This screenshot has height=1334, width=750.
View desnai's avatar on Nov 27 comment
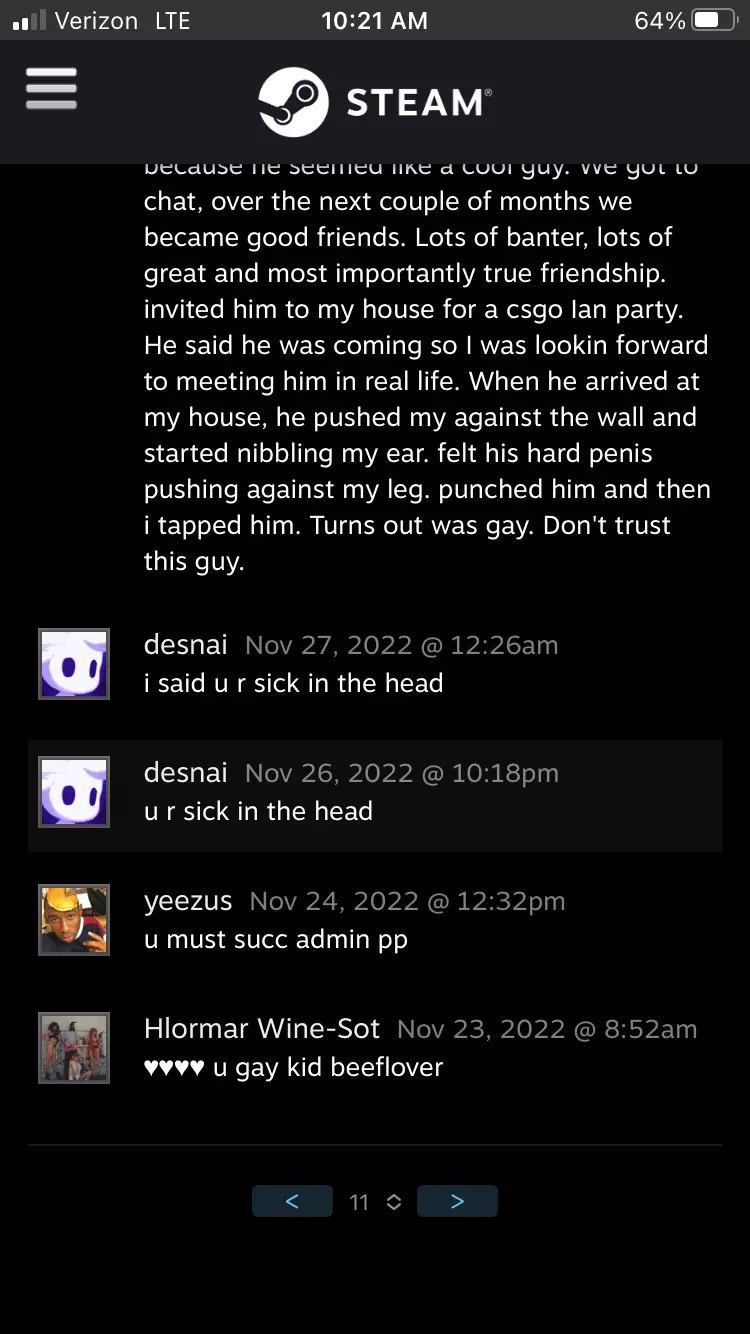74,664
